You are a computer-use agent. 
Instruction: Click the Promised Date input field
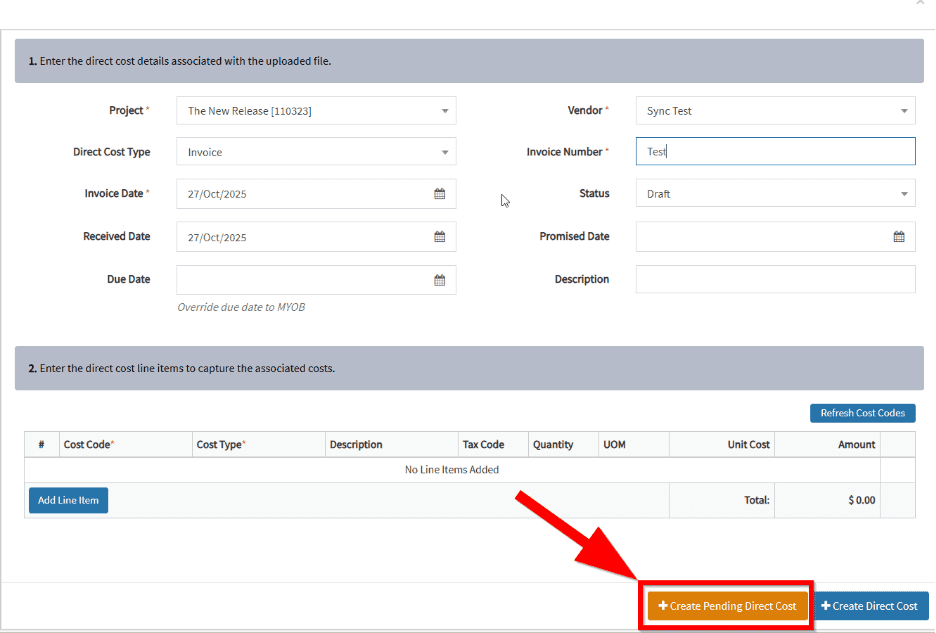pos(760,237)
